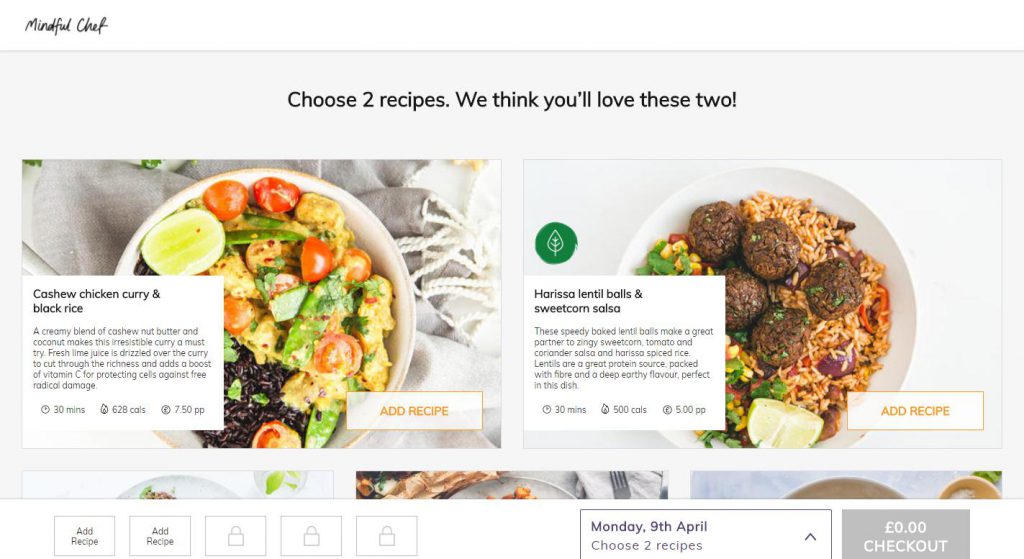Add the Cashew chicken curry recipe
This screenshot has width=1024, height=559.
[415, 411]
